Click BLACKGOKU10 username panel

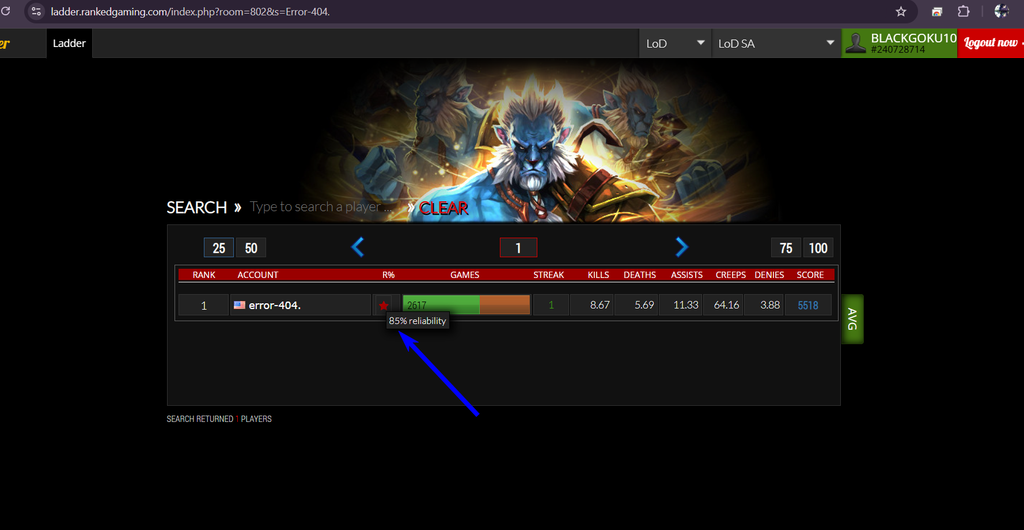[x=899, y=43]
